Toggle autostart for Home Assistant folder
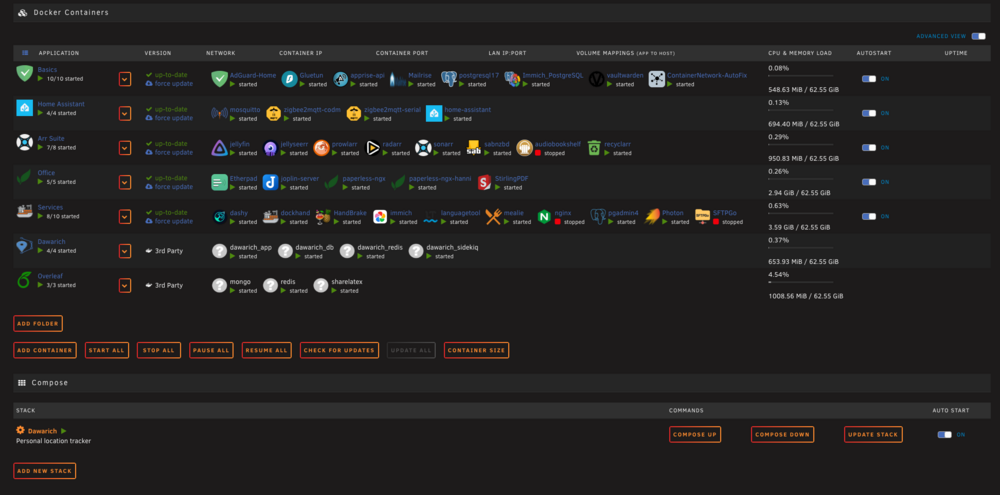 pos(869,113)
